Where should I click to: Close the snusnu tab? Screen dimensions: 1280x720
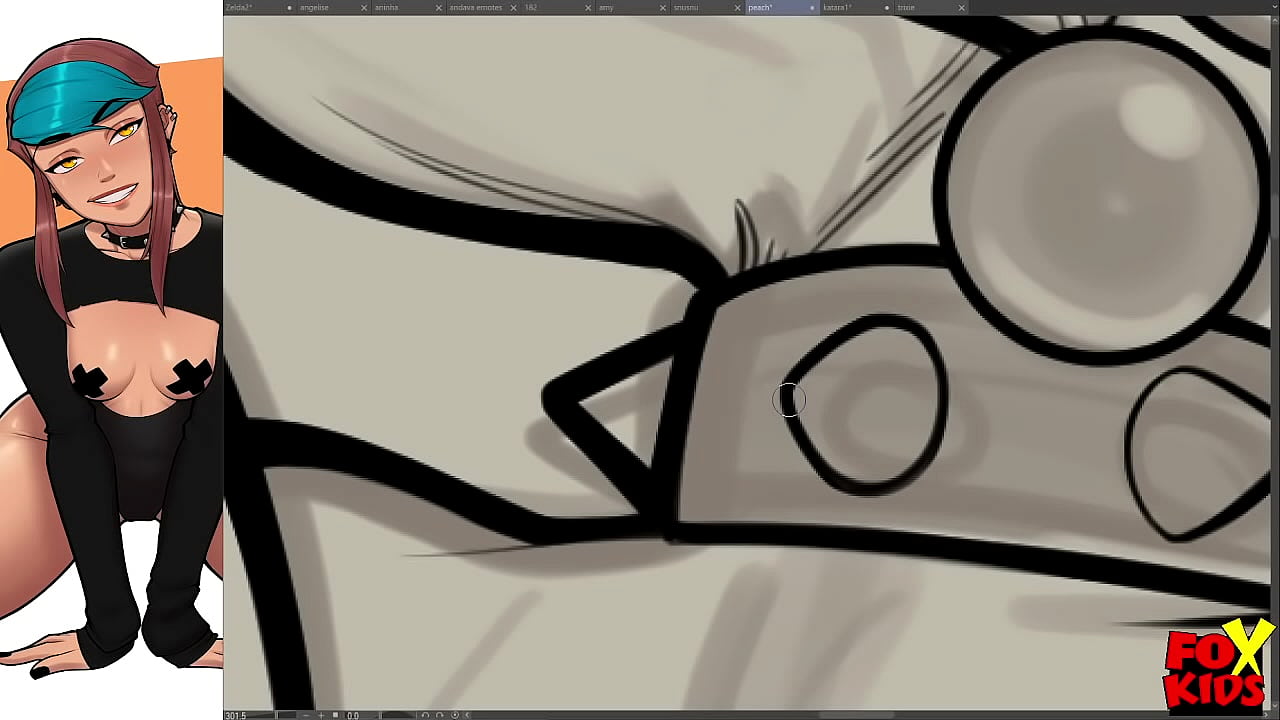pyautogui.click(x=738, y=8)
